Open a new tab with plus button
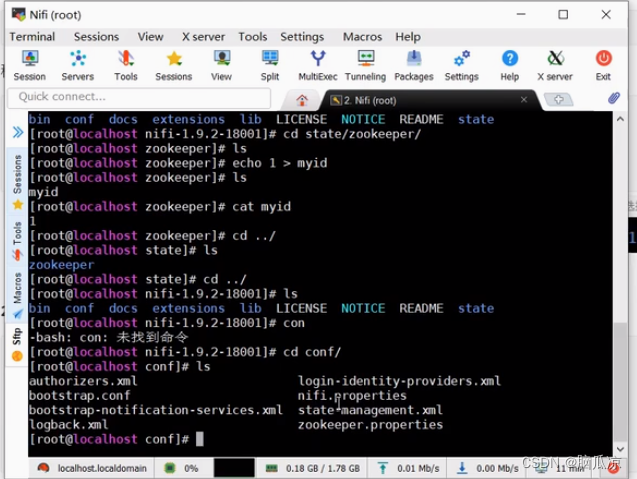This screenshot has width=637, height=479. (x=558, y=100)
